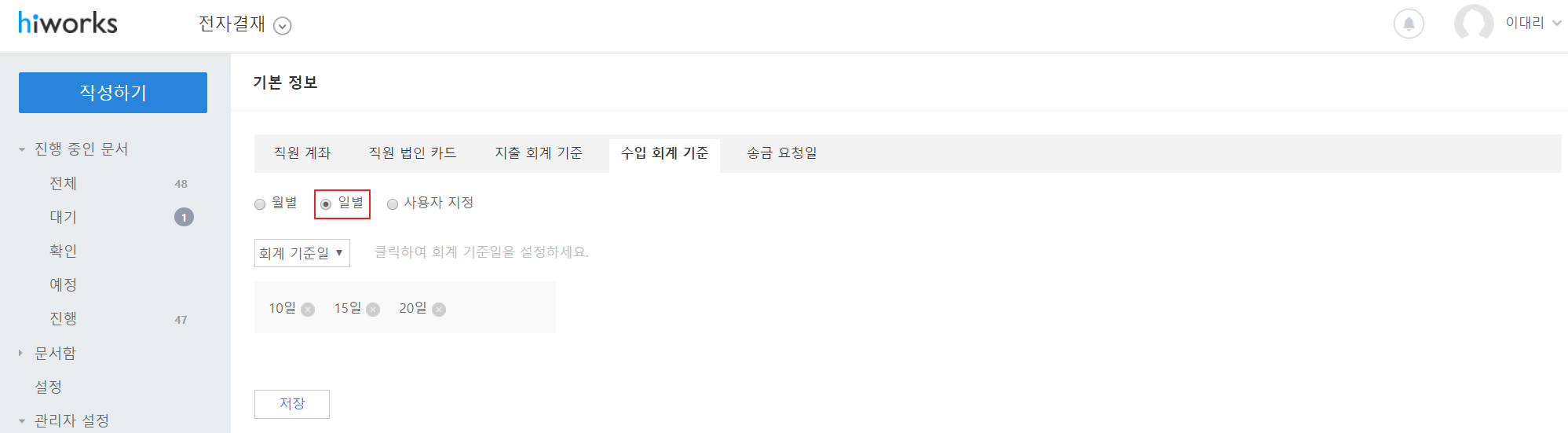Screen dimensions: 1568x433
Task: Select the 월별 radio button
Action: (260, 204)
